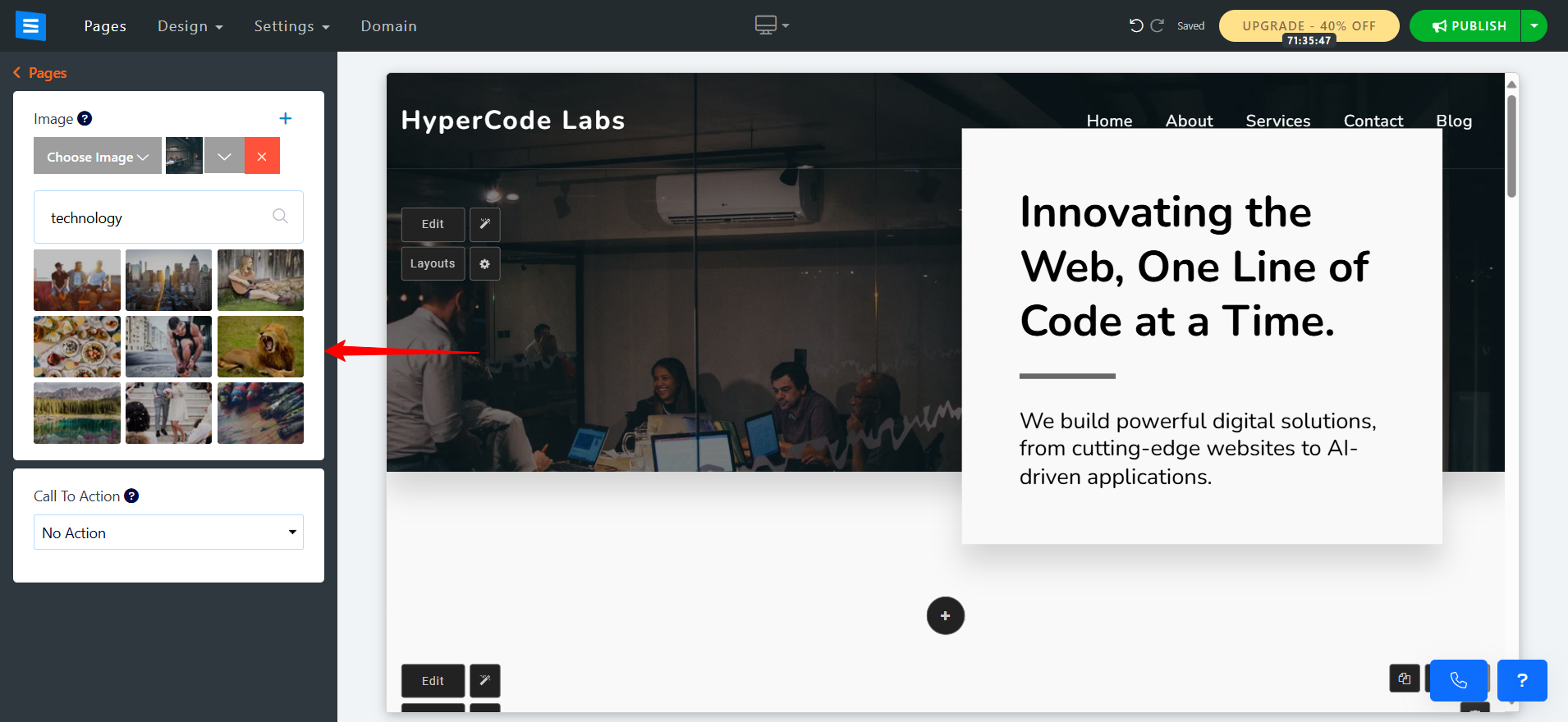Open the Blog nav link
The image size is (1568, 722).
[1454, 121]
